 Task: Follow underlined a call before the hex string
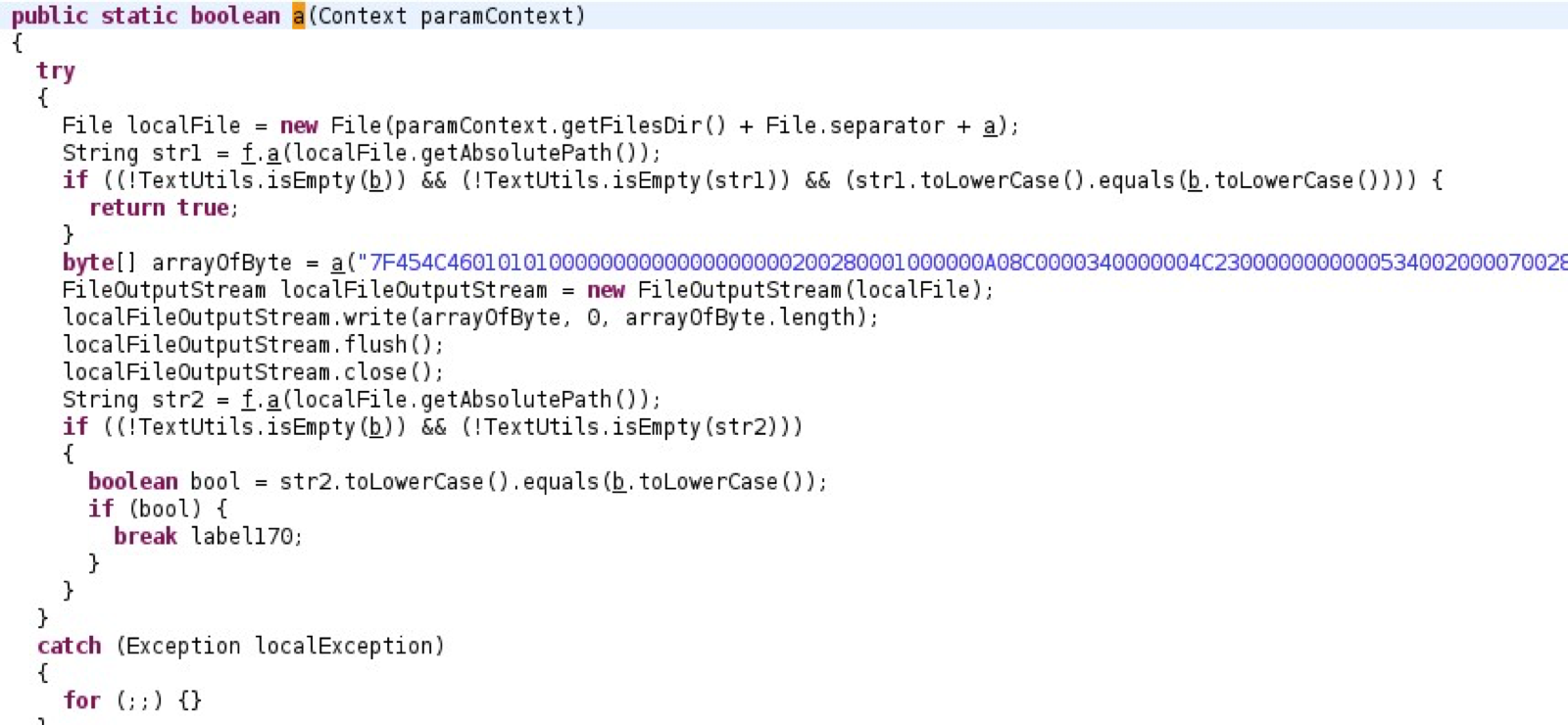tap(337, 263)
